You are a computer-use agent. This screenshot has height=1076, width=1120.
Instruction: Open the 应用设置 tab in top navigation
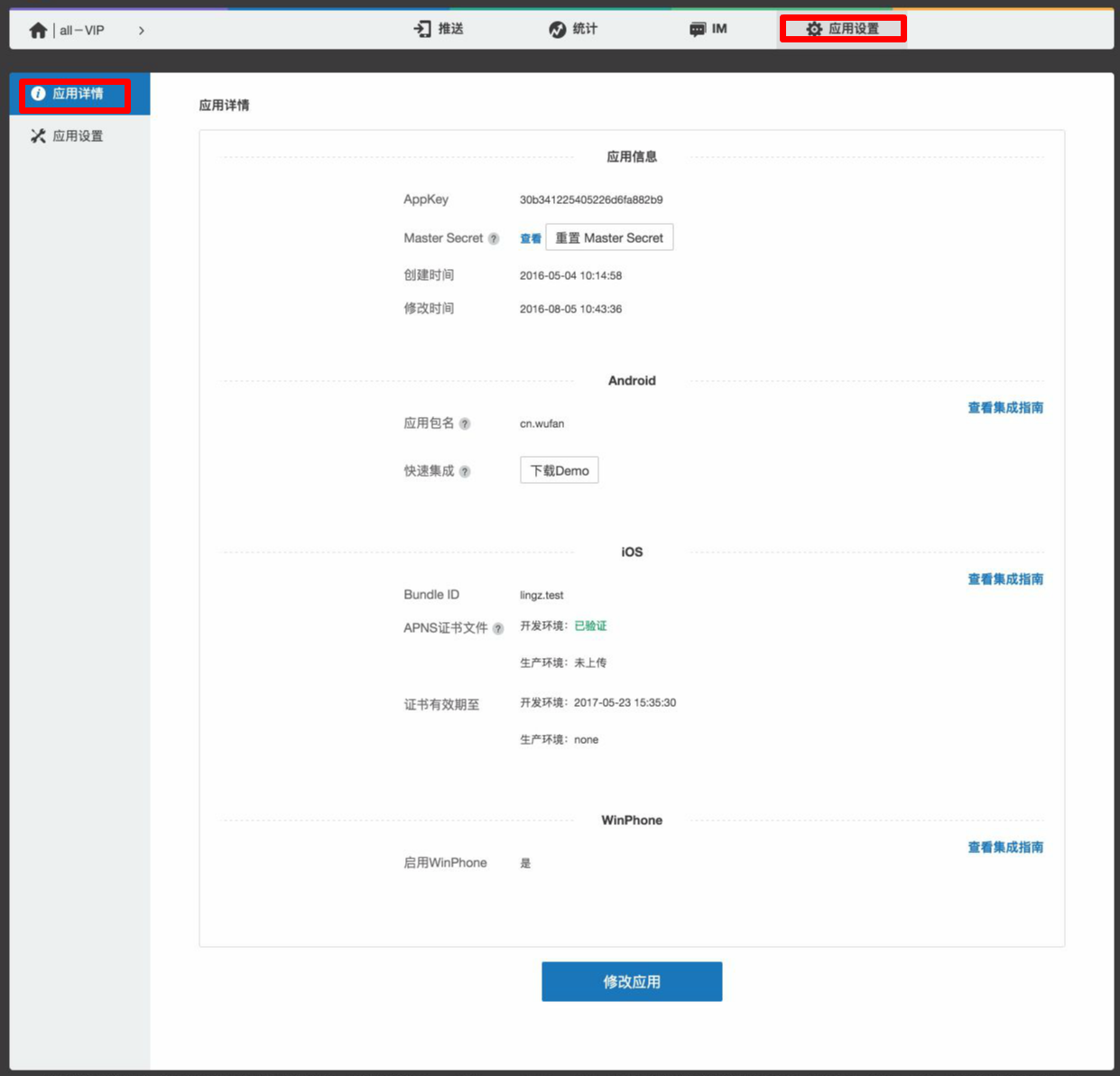point(843,29)
